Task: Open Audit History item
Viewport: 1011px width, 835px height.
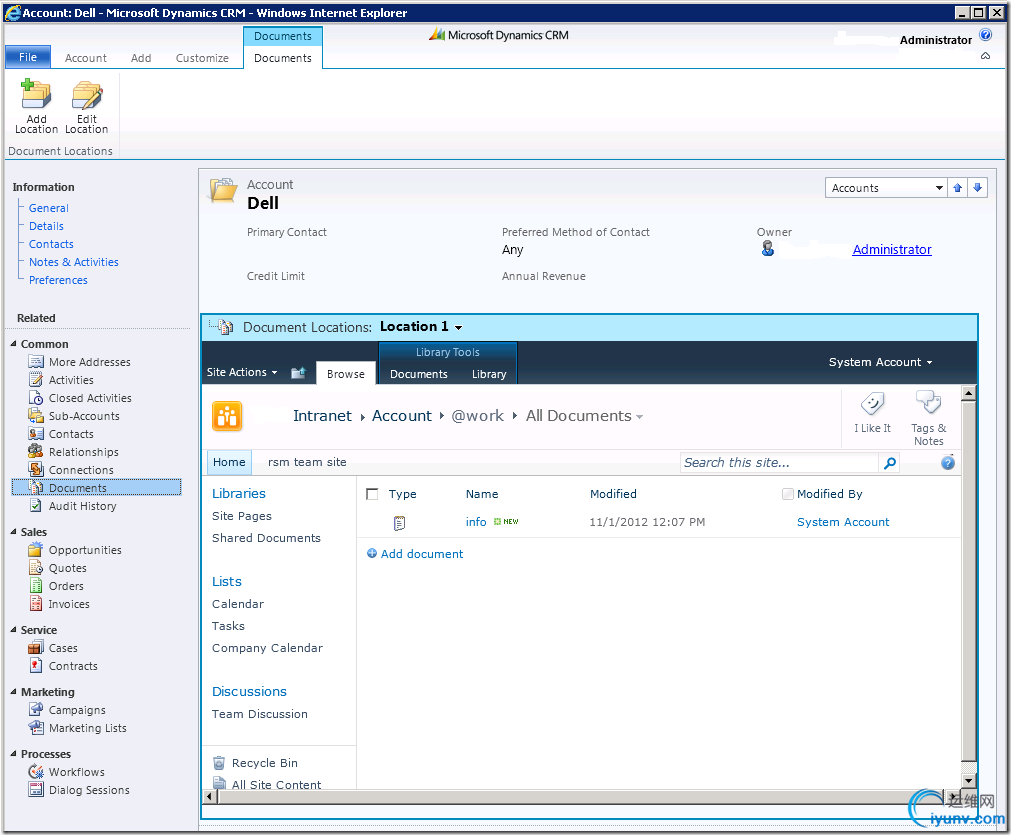Action: (x=83, y=507)
